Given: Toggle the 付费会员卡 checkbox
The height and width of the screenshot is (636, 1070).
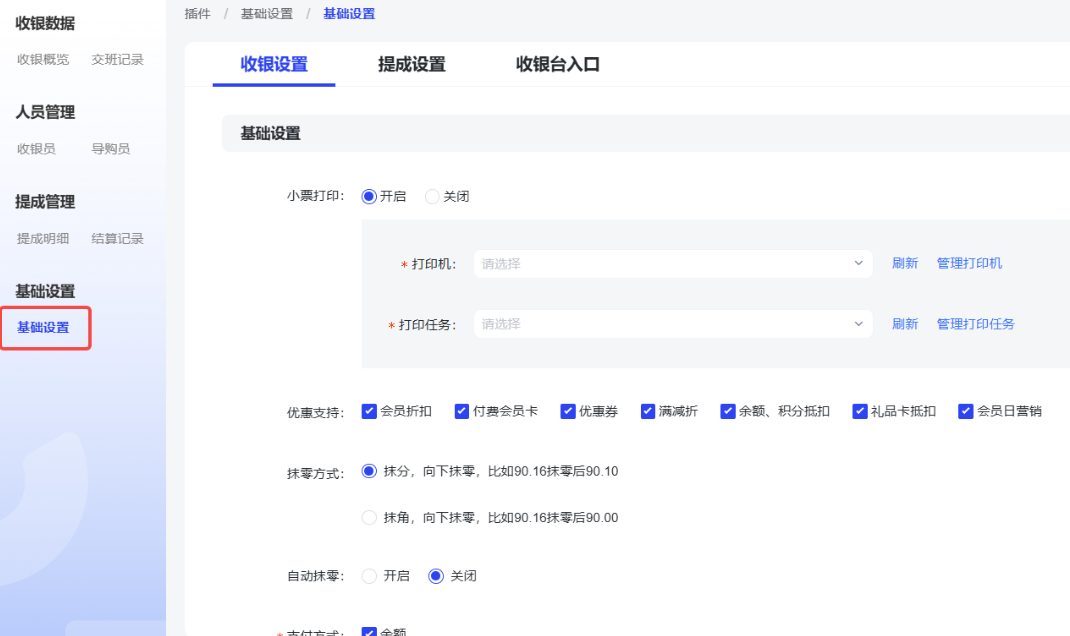Looking at the screenshot, I should 462,411.
